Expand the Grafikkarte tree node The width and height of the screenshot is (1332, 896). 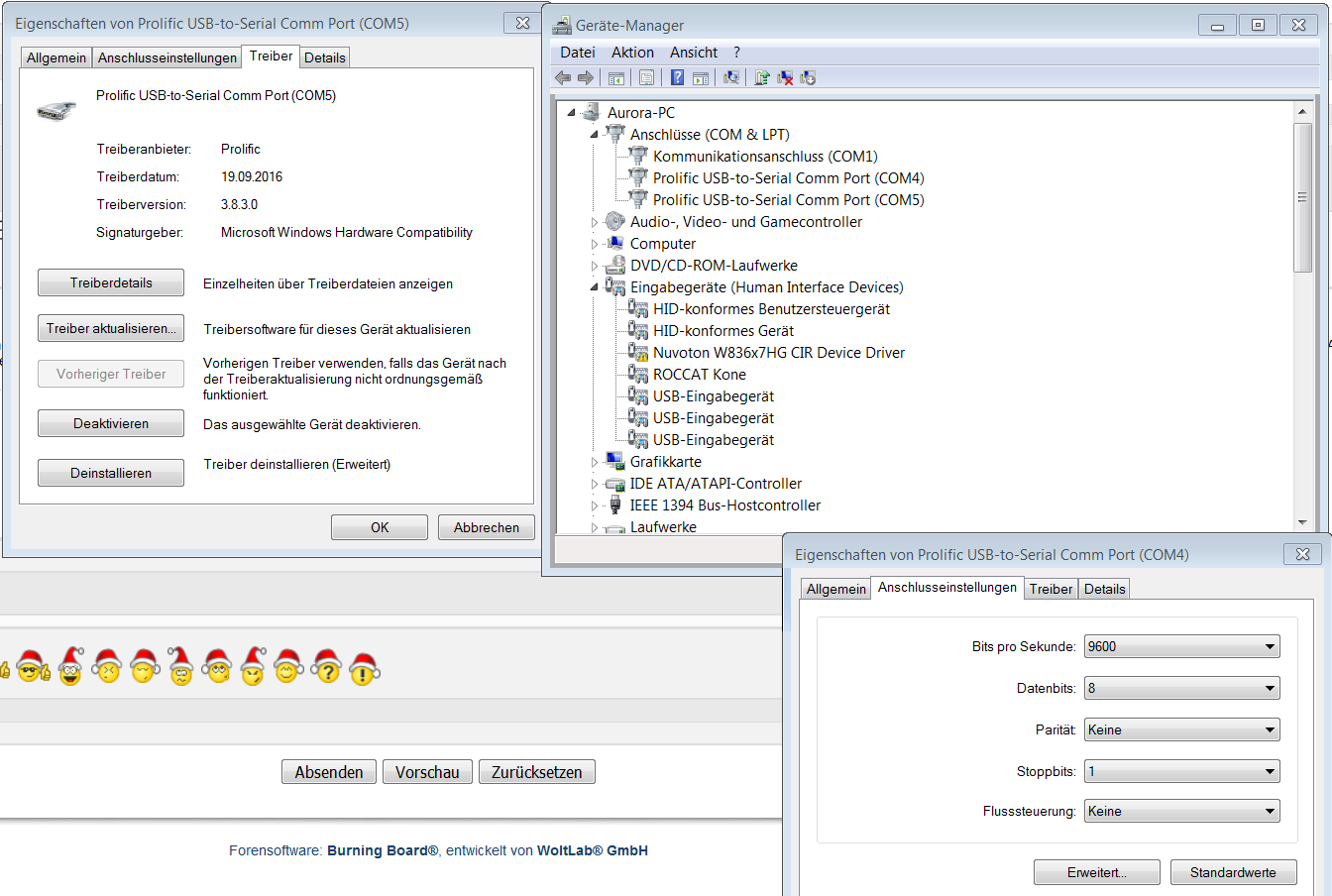(x=595, y=462)
